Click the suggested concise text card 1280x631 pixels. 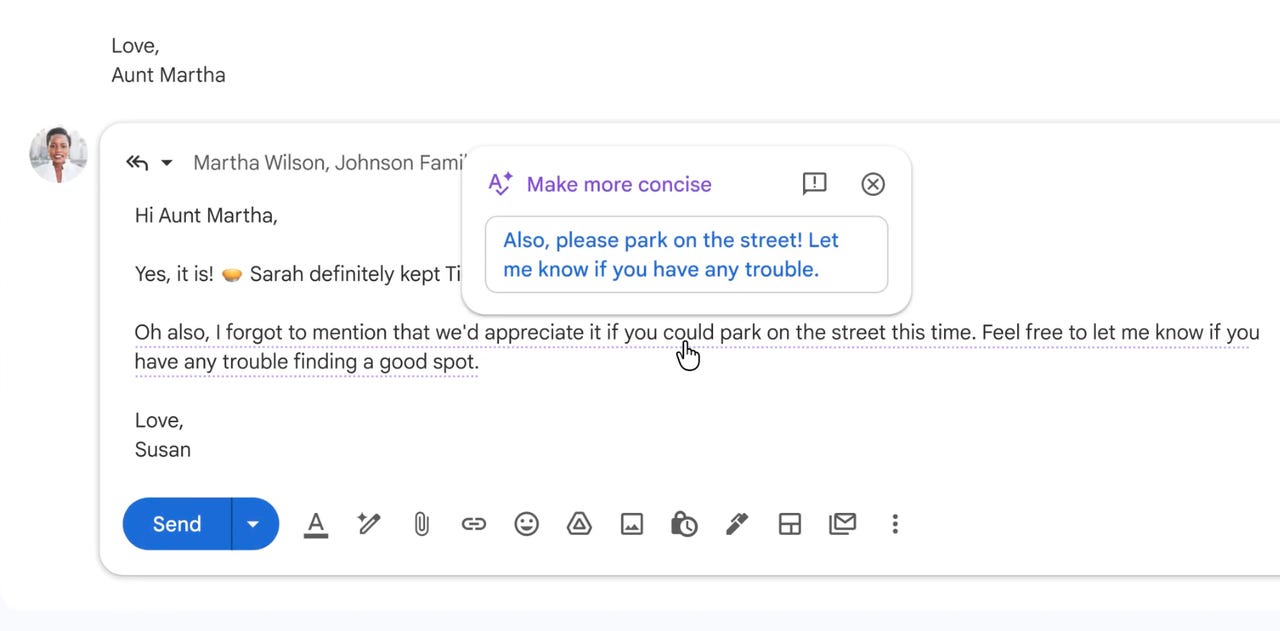(x=687, y=254)
